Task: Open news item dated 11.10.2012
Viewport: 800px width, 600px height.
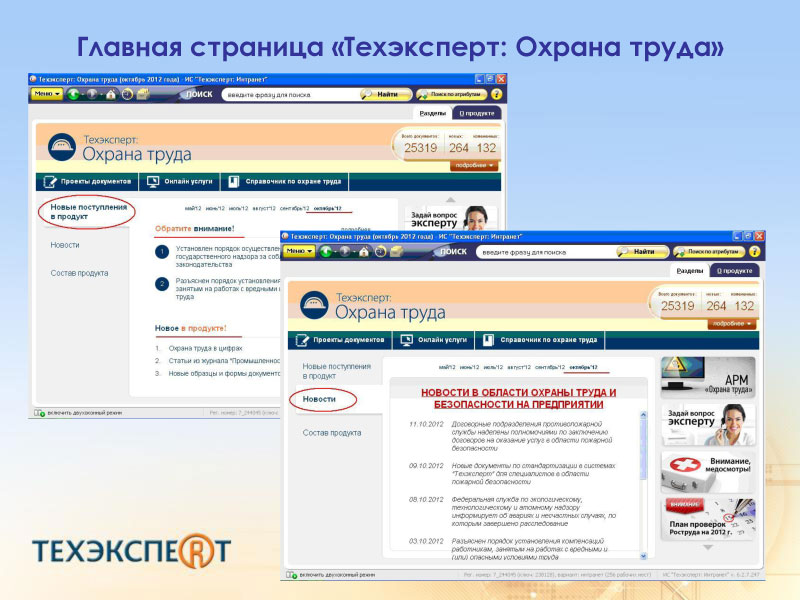Action: coord(532,436)
